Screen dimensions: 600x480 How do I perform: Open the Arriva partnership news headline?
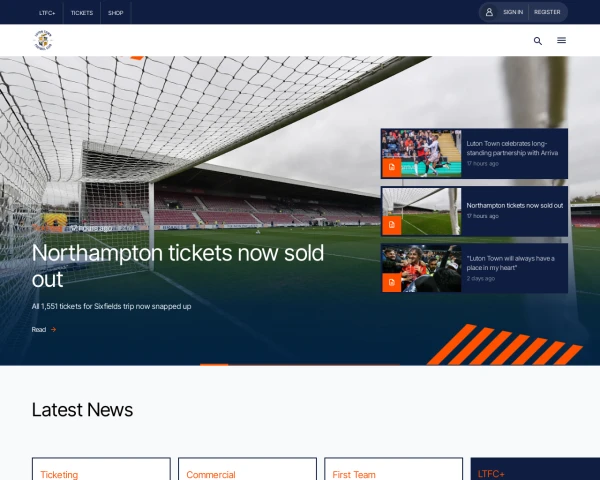click(x=512, y=148)
